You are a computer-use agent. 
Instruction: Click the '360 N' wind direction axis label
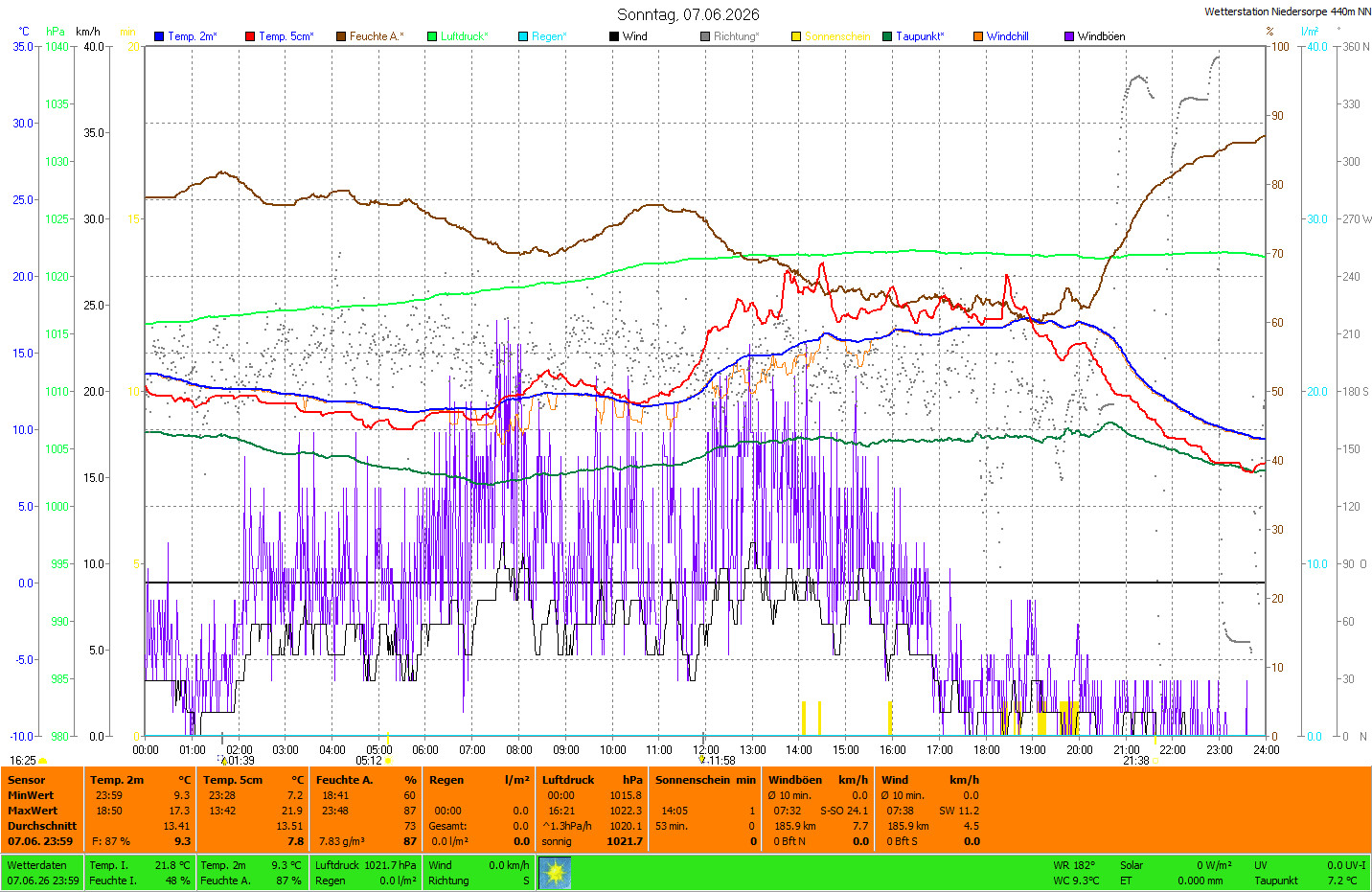pyautogui.click(x=1356, y=47)
